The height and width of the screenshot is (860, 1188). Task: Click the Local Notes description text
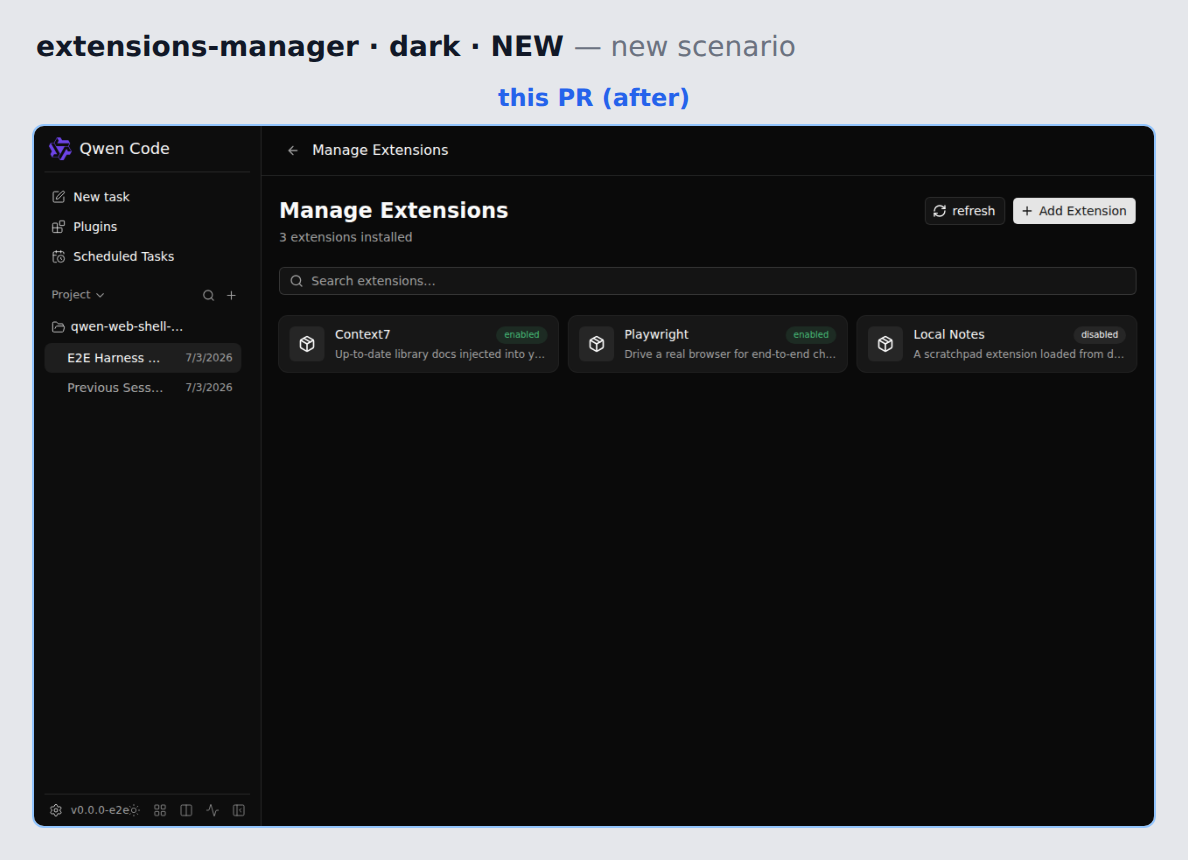coord(1019,355)
